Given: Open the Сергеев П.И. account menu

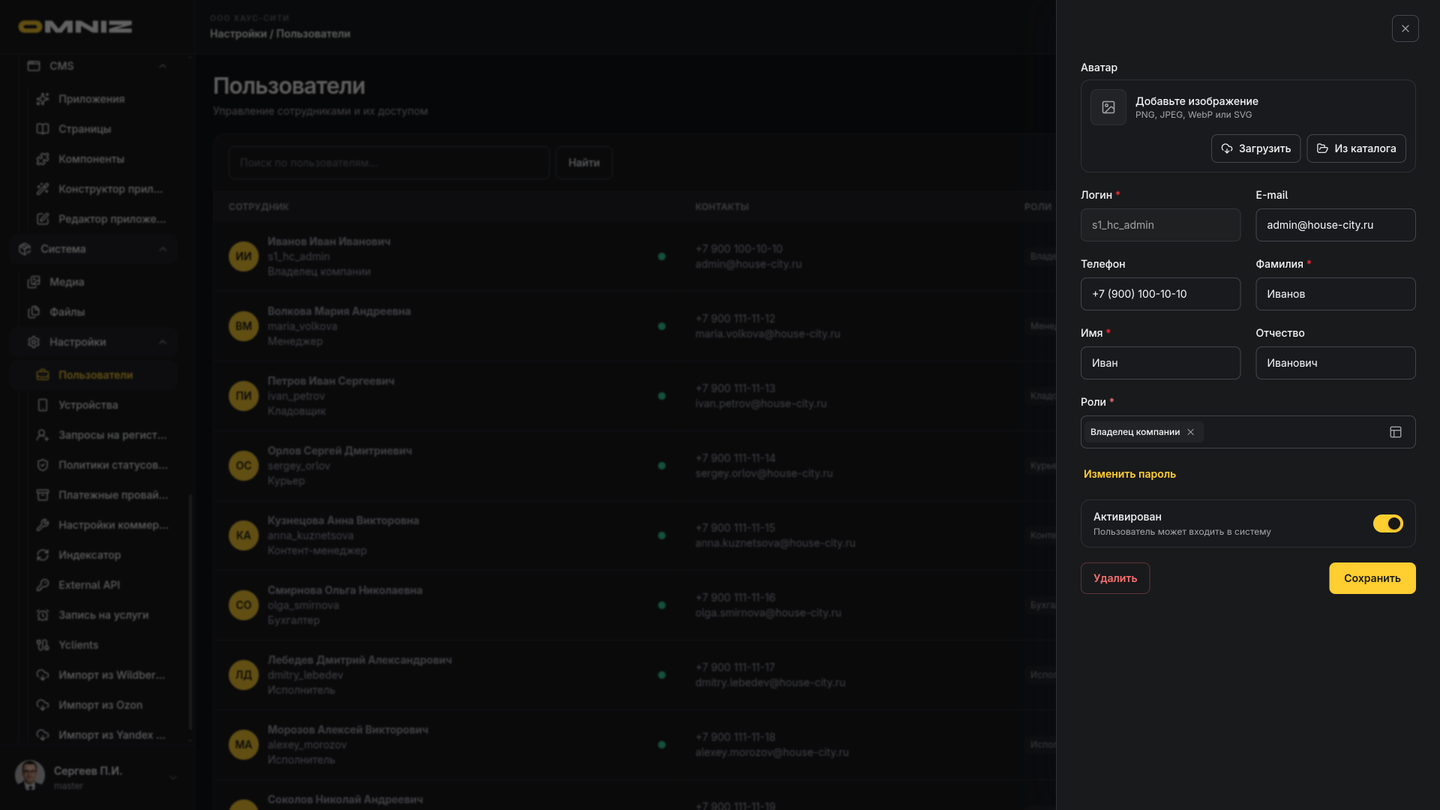Looking at the screenshot, I should tap(96, 776).
